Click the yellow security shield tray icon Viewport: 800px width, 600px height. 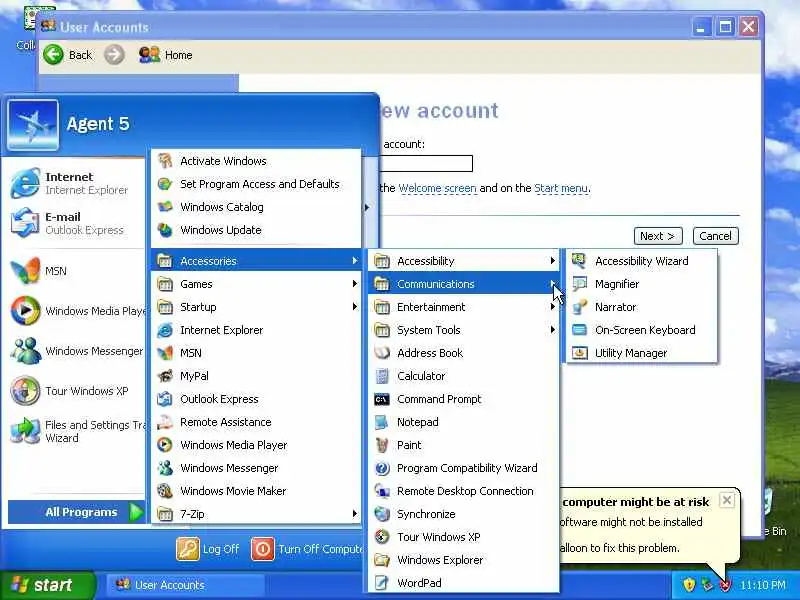pyautogui.click(x=689, y=585)
